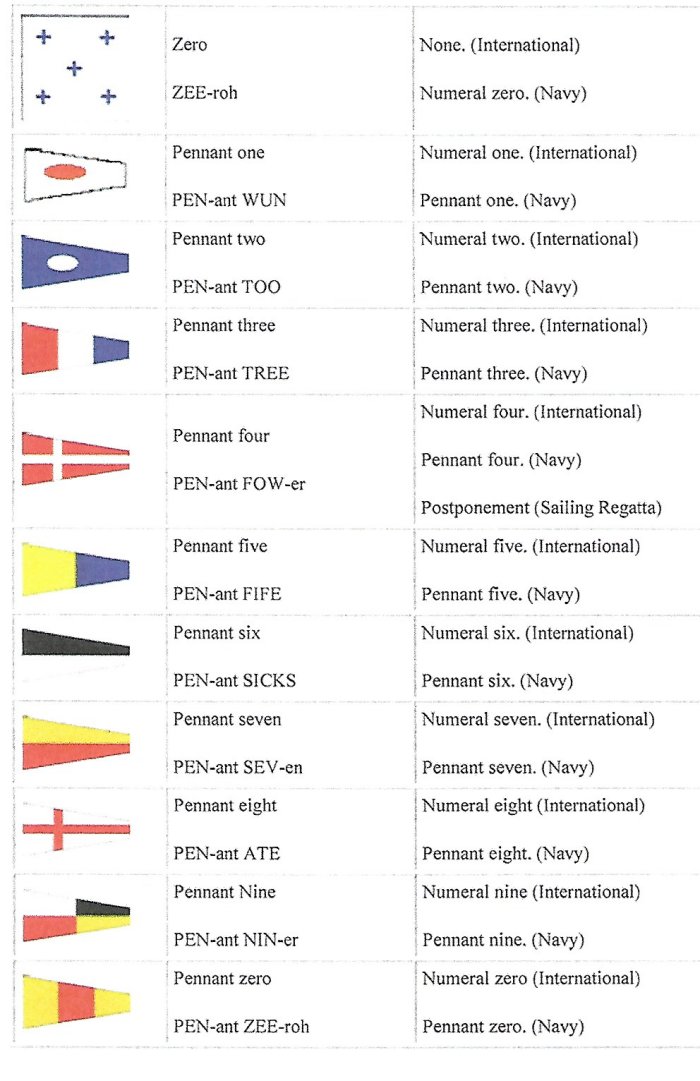
Task: Click the 'PEN-ant WUN' pronunciation text
Action: click(229, 201)
